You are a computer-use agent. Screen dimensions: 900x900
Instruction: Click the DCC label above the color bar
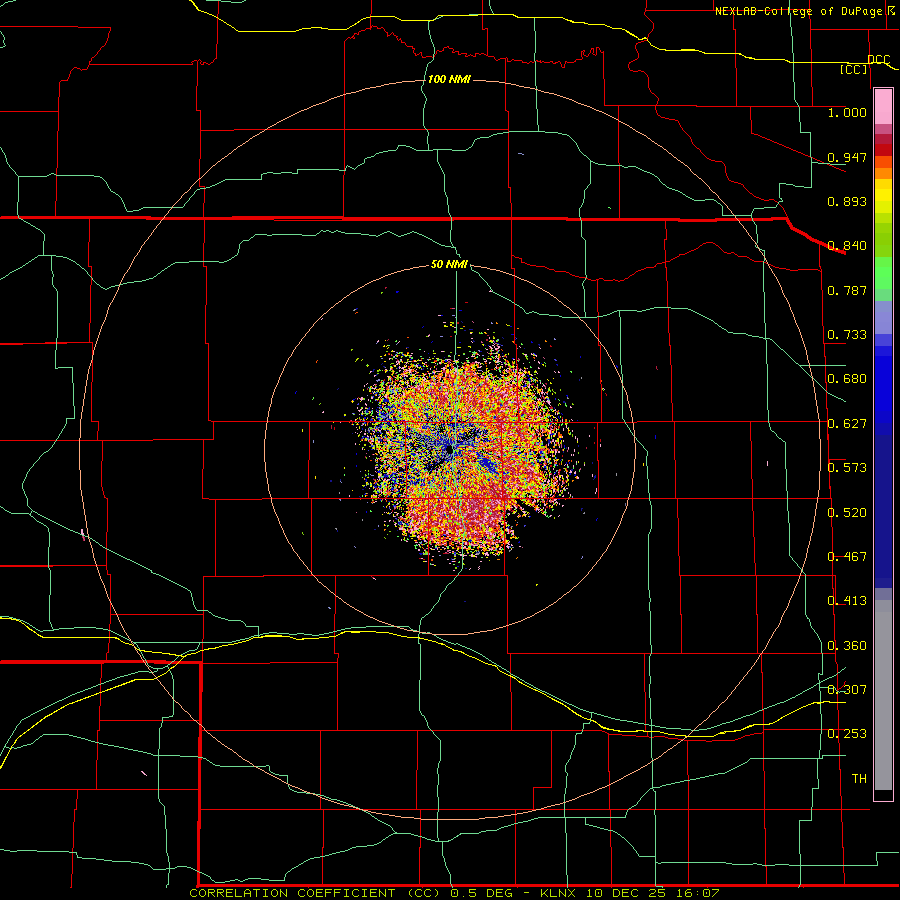(879, 60)
